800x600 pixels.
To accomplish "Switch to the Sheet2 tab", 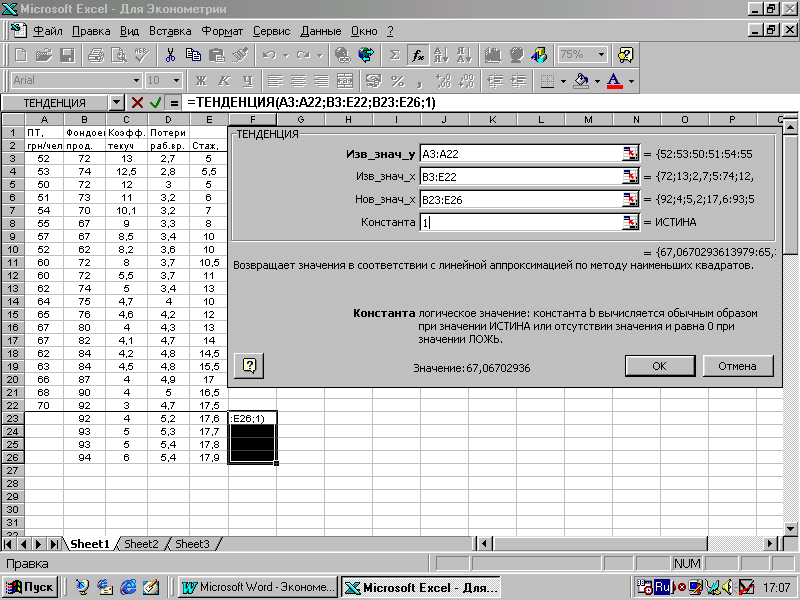I will [x=141, y=544].
